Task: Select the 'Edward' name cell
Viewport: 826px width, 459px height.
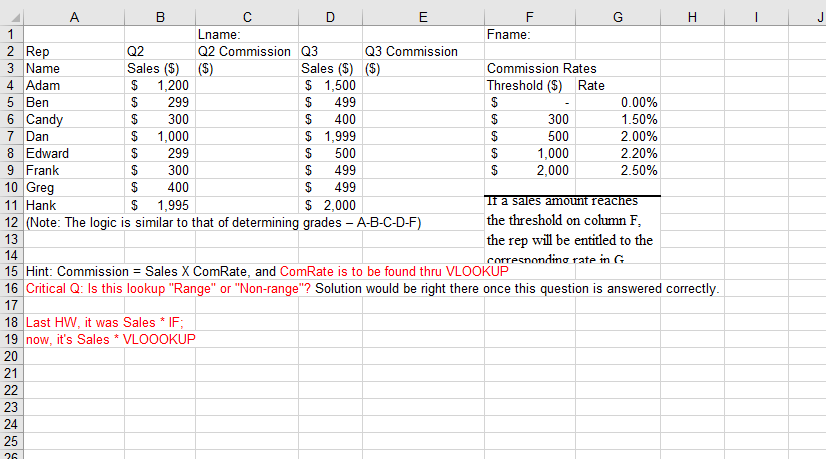Action: 74,153
